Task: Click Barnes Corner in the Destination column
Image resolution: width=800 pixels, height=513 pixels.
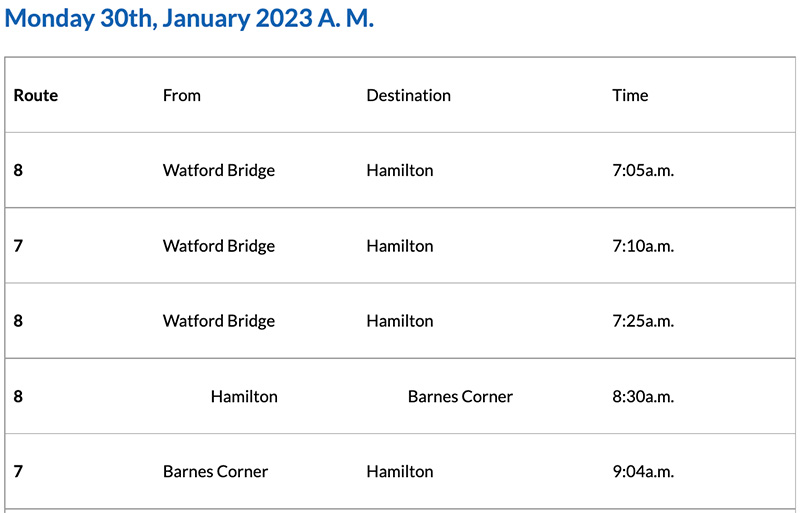Action: tap(460, 397)
